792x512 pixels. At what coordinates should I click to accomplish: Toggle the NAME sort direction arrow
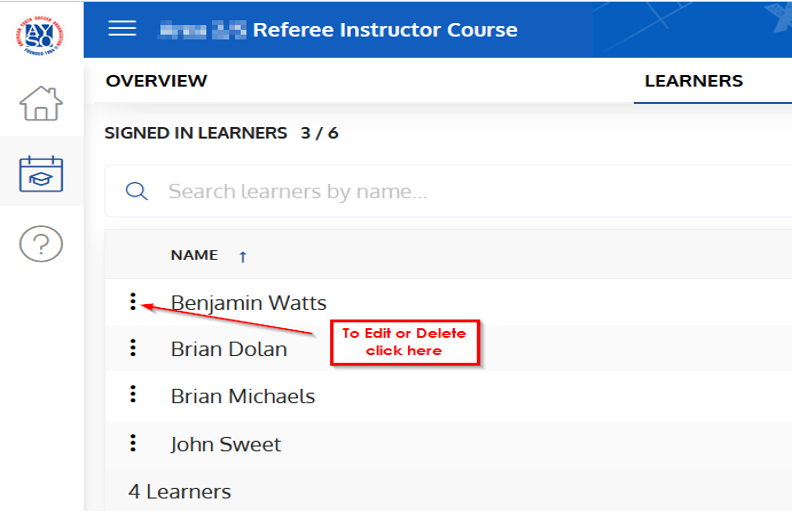coord(242,256)
